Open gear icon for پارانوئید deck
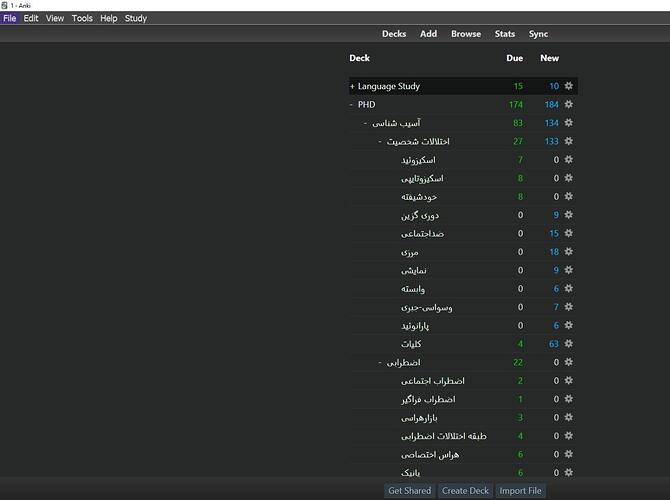 coord(568,325)
